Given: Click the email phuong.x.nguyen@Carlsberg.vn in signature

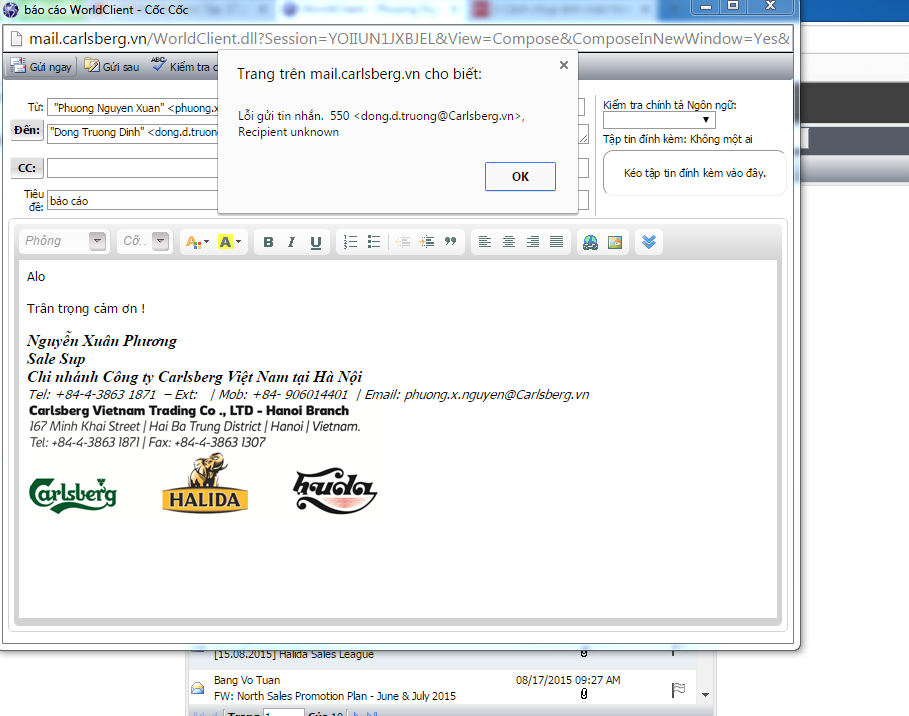Looking at the screenshot, I should click(496, 395).
